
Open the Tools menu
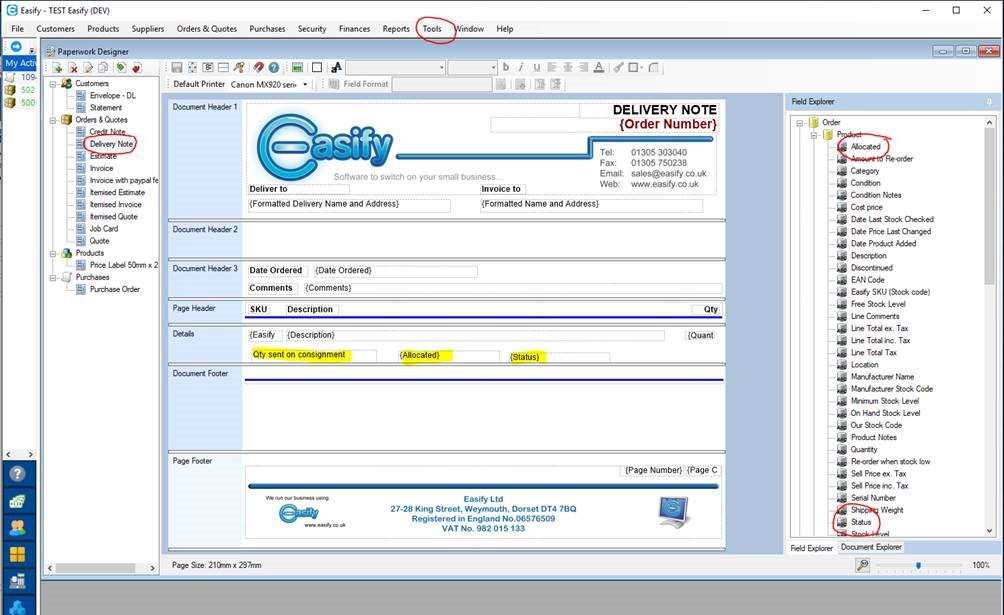tap(432, 28)
